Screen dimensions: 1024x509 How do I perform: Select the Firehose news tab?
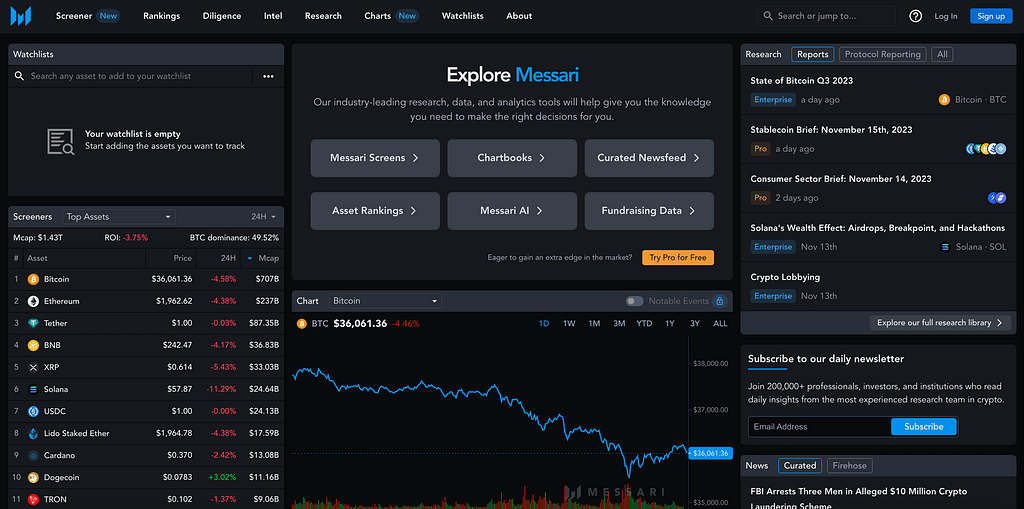click(850, 466)
